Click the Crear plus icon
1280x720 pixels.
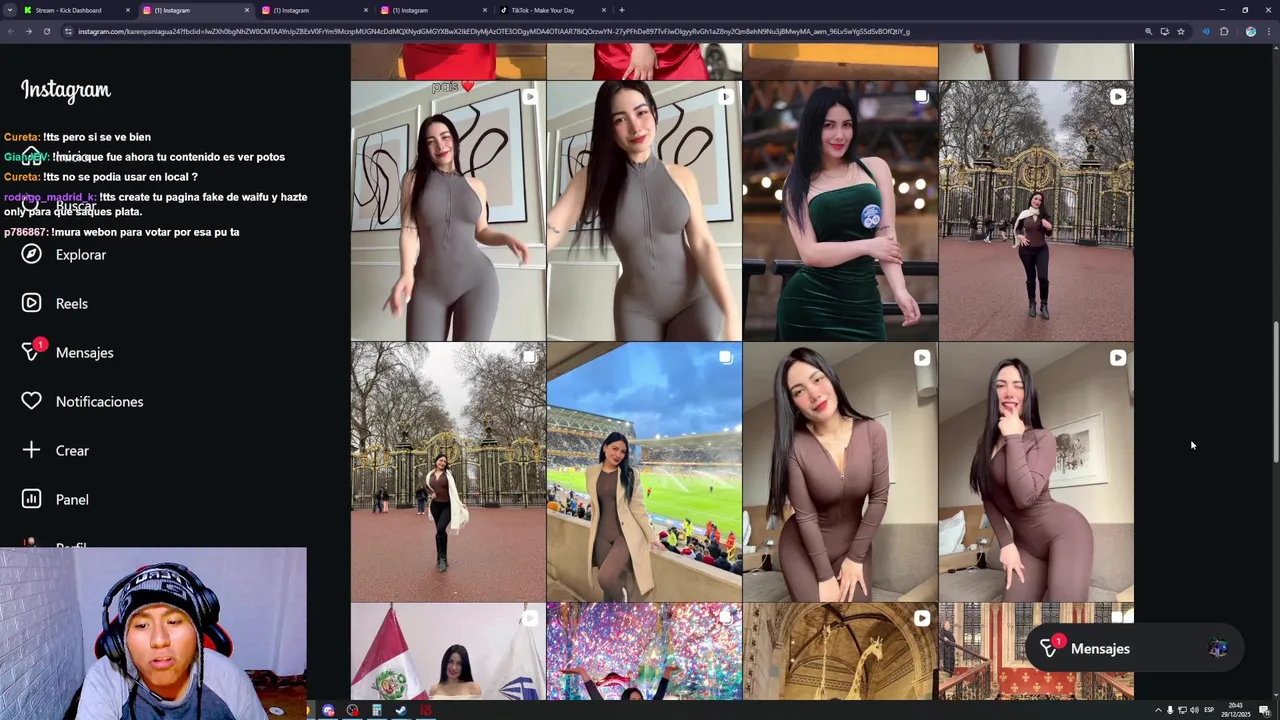[x=31, y=450]
